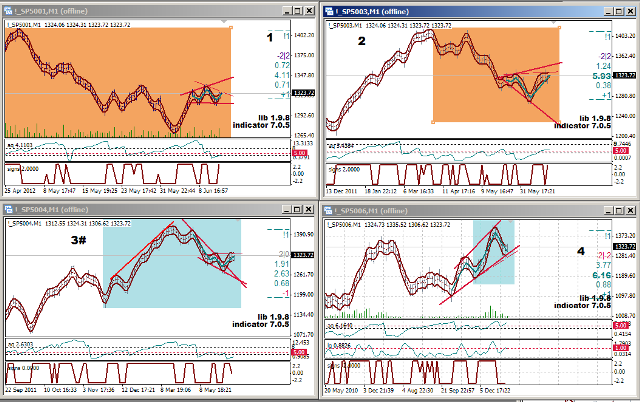Click the red 5.00 level label in !_SP5001
This screenshot has height=402, width=640.
coord(300,155)
